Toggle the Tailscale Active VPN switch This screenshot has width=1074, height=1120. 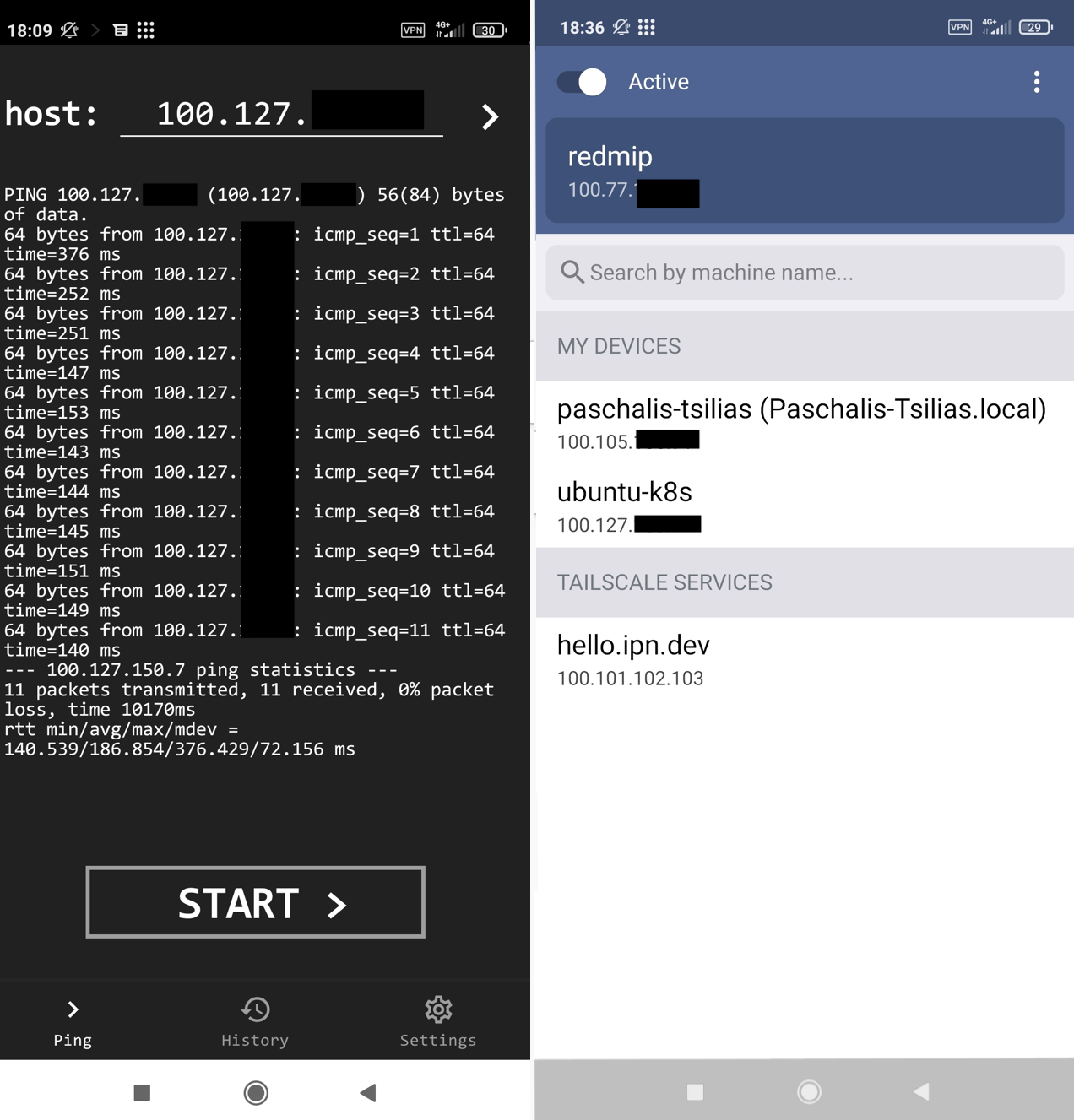tap(582, 82)
